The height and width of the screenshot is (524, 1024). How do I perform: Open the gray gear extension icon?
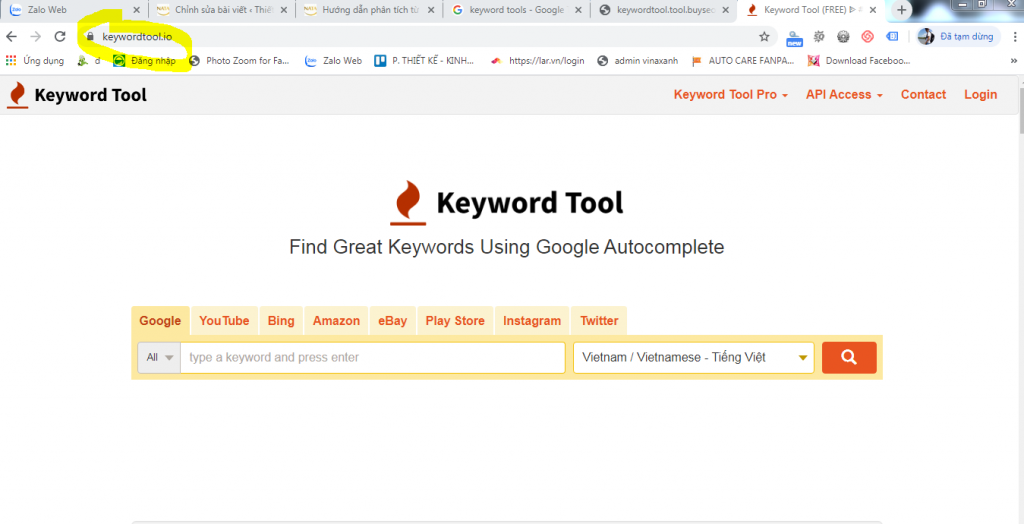click(843, 37)
